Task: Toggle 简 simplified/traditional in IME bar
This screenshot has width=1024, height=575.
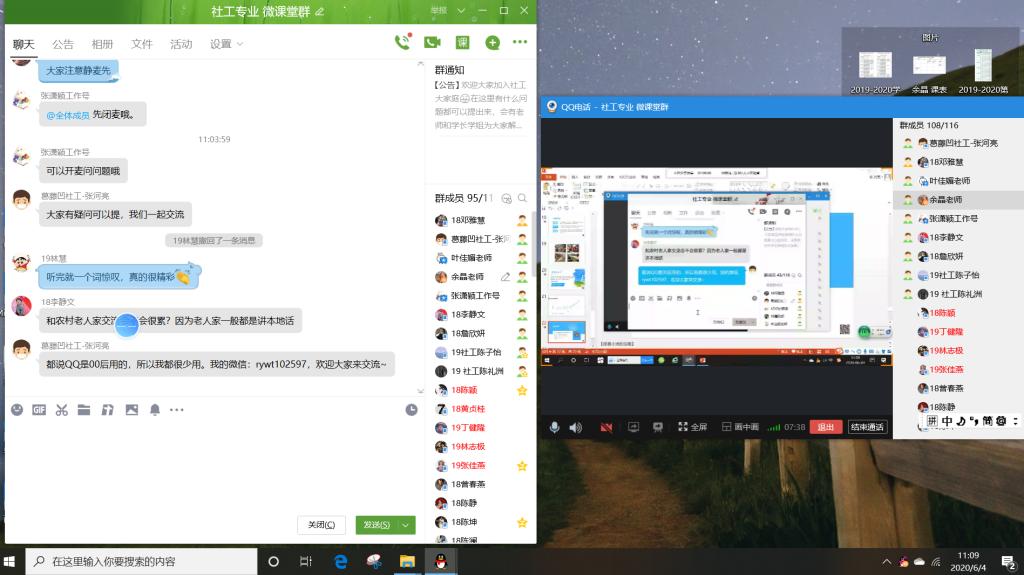Action: click(987, 421)
